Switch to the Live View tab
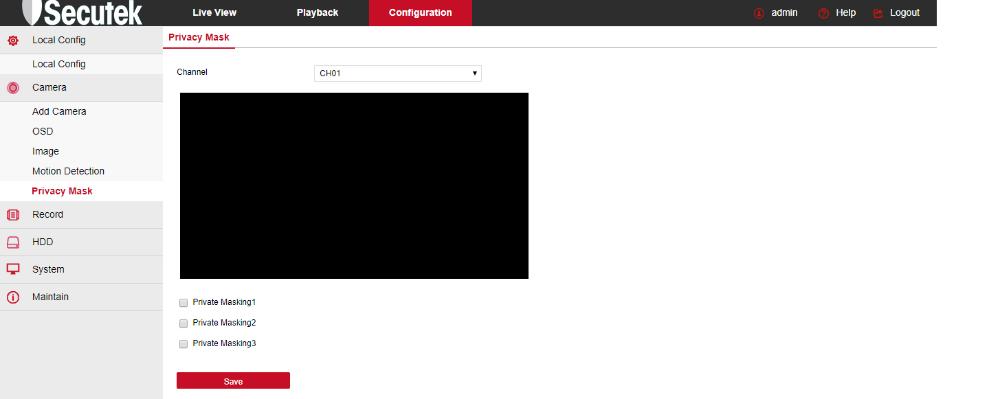989x399 pixels. (x=214, y=13)
